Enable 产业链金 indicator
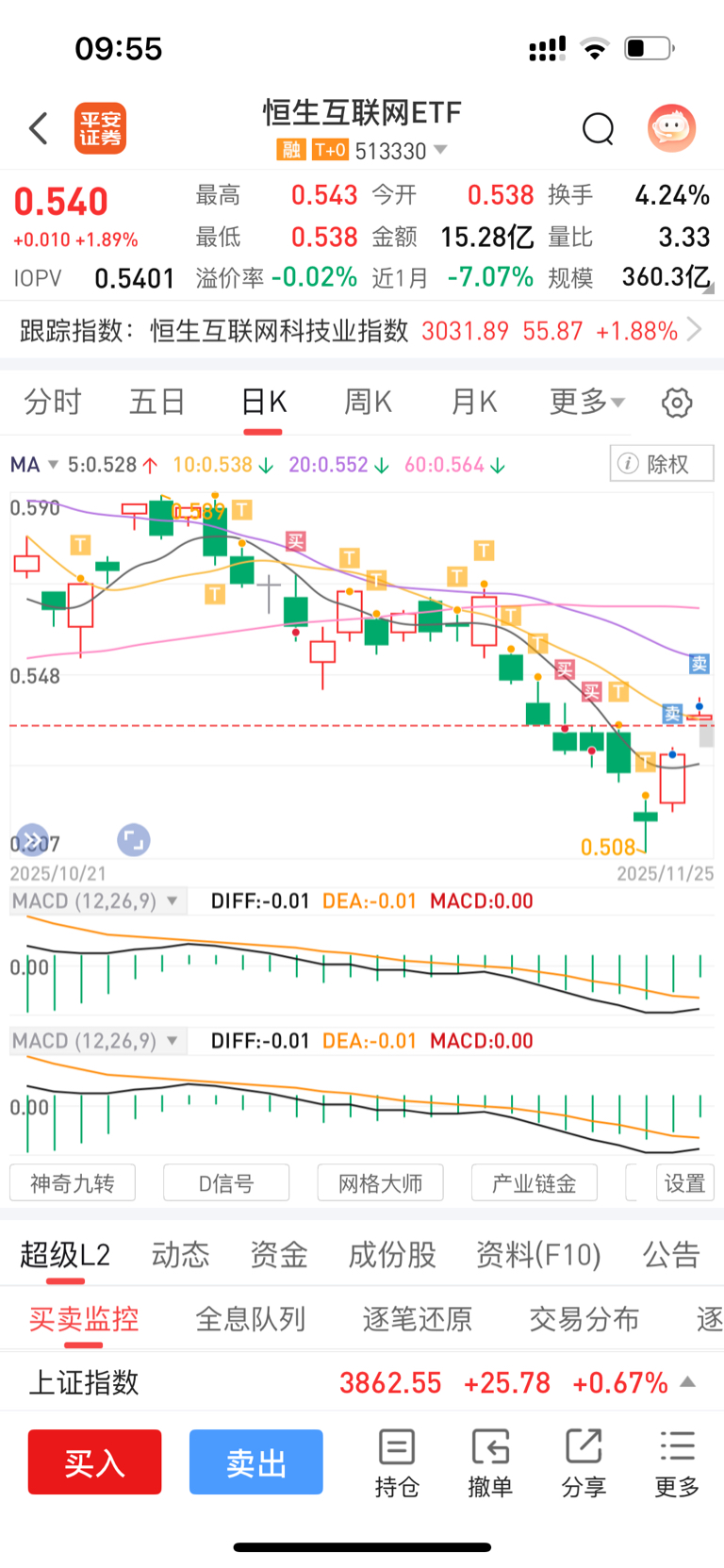The height and width of the screenshot is (1568, 724). (534, 1182)
